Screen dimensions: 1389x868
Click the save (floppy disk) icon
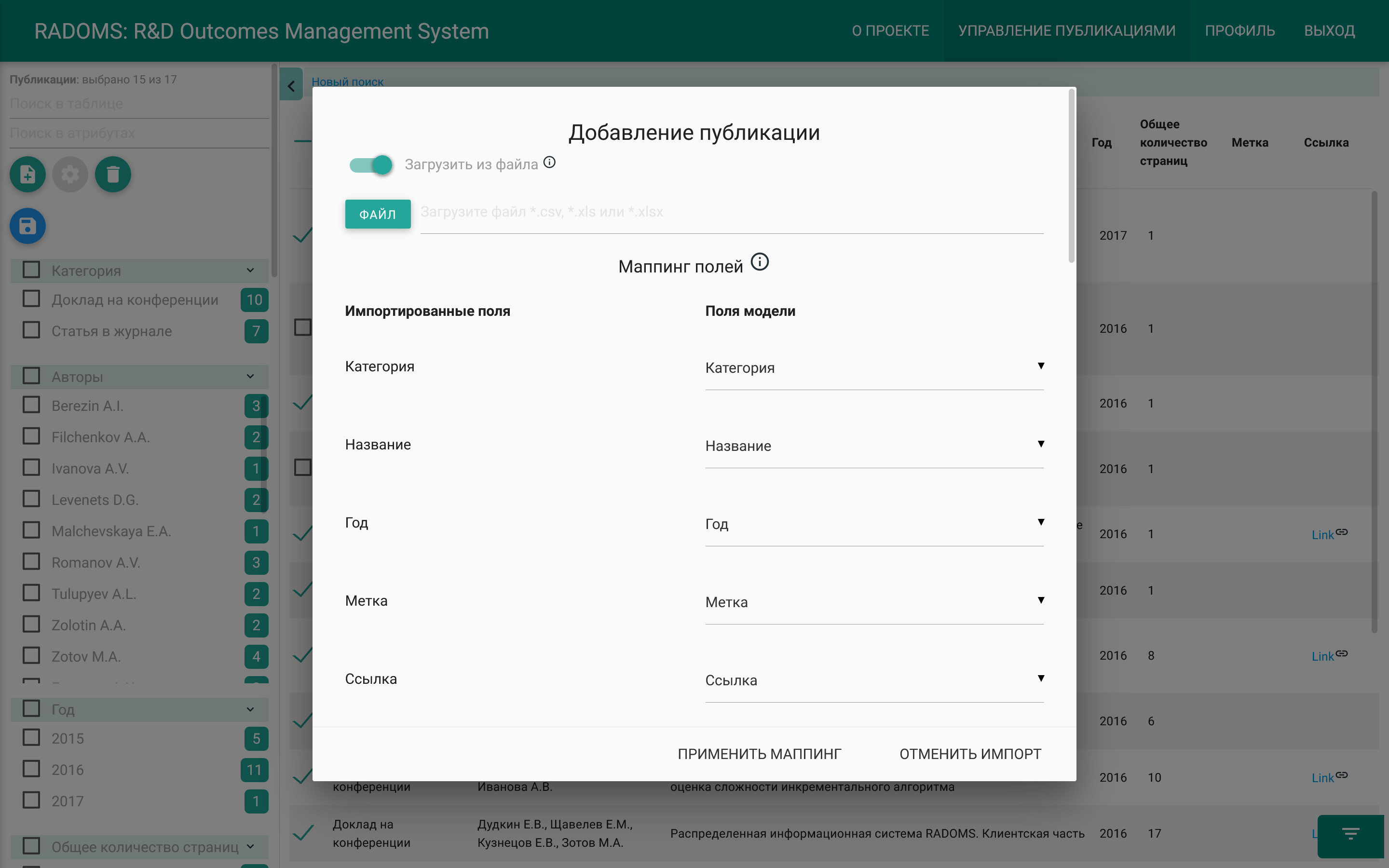27,226
